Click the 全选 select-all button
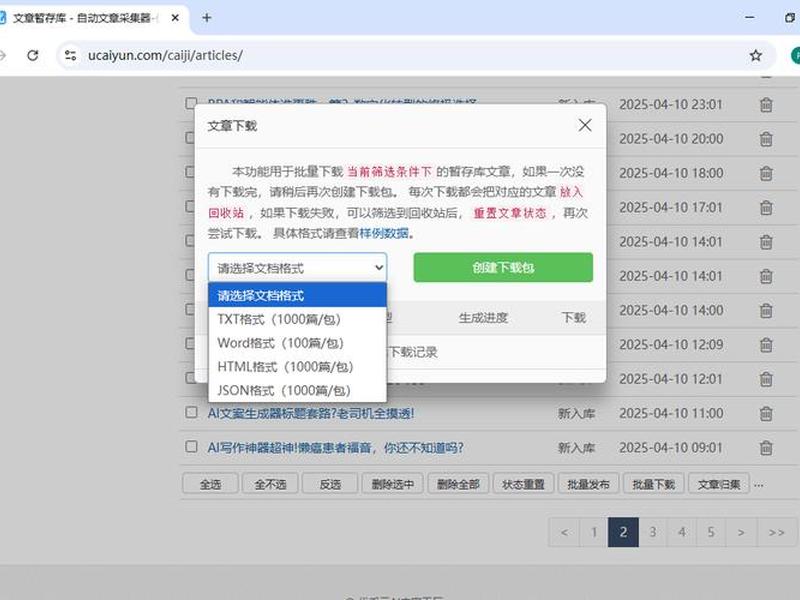This screenshot has height=600, width=800. 210,484
